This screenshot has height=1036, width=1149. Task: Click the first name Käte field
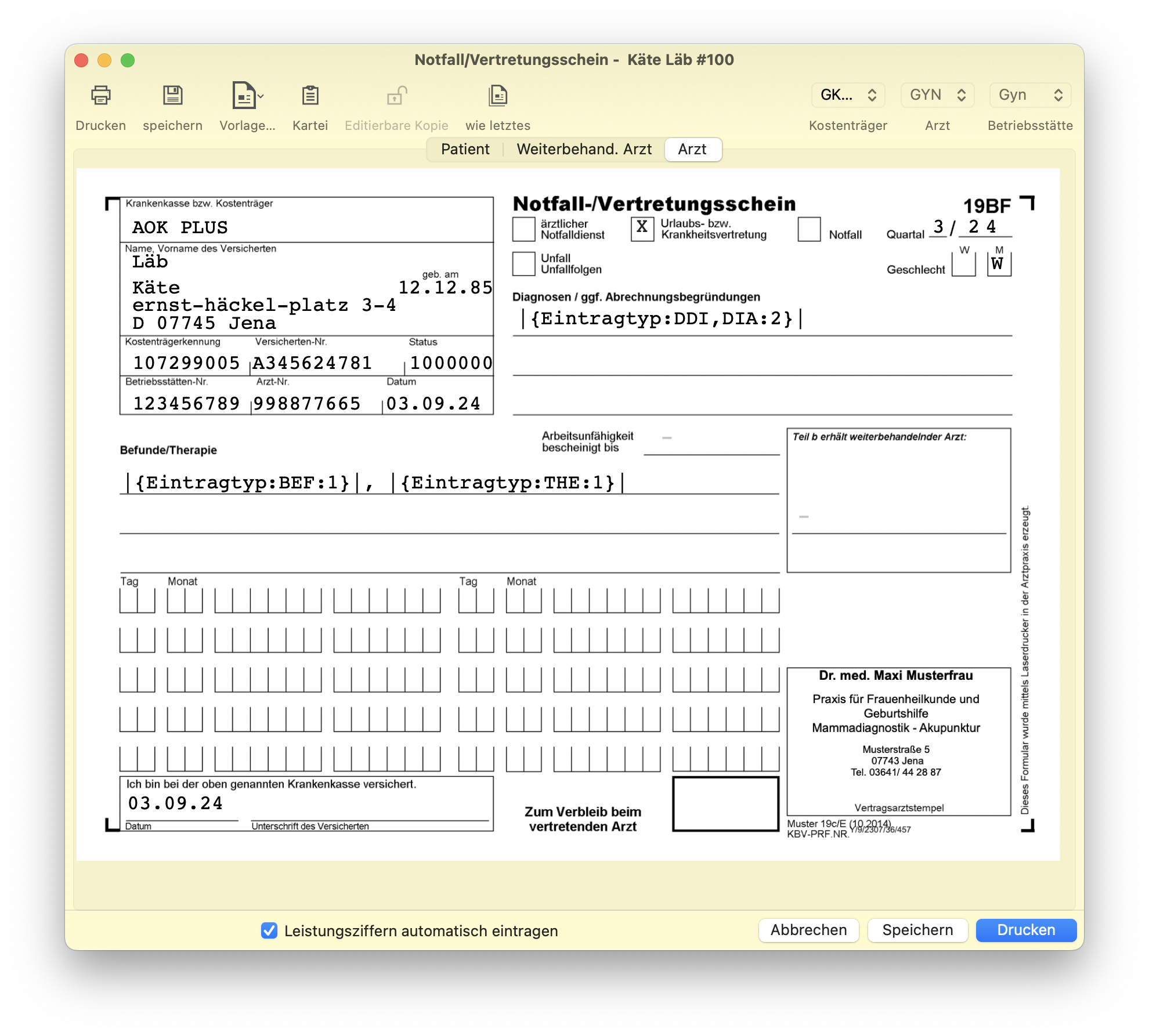tap(156, 288)
